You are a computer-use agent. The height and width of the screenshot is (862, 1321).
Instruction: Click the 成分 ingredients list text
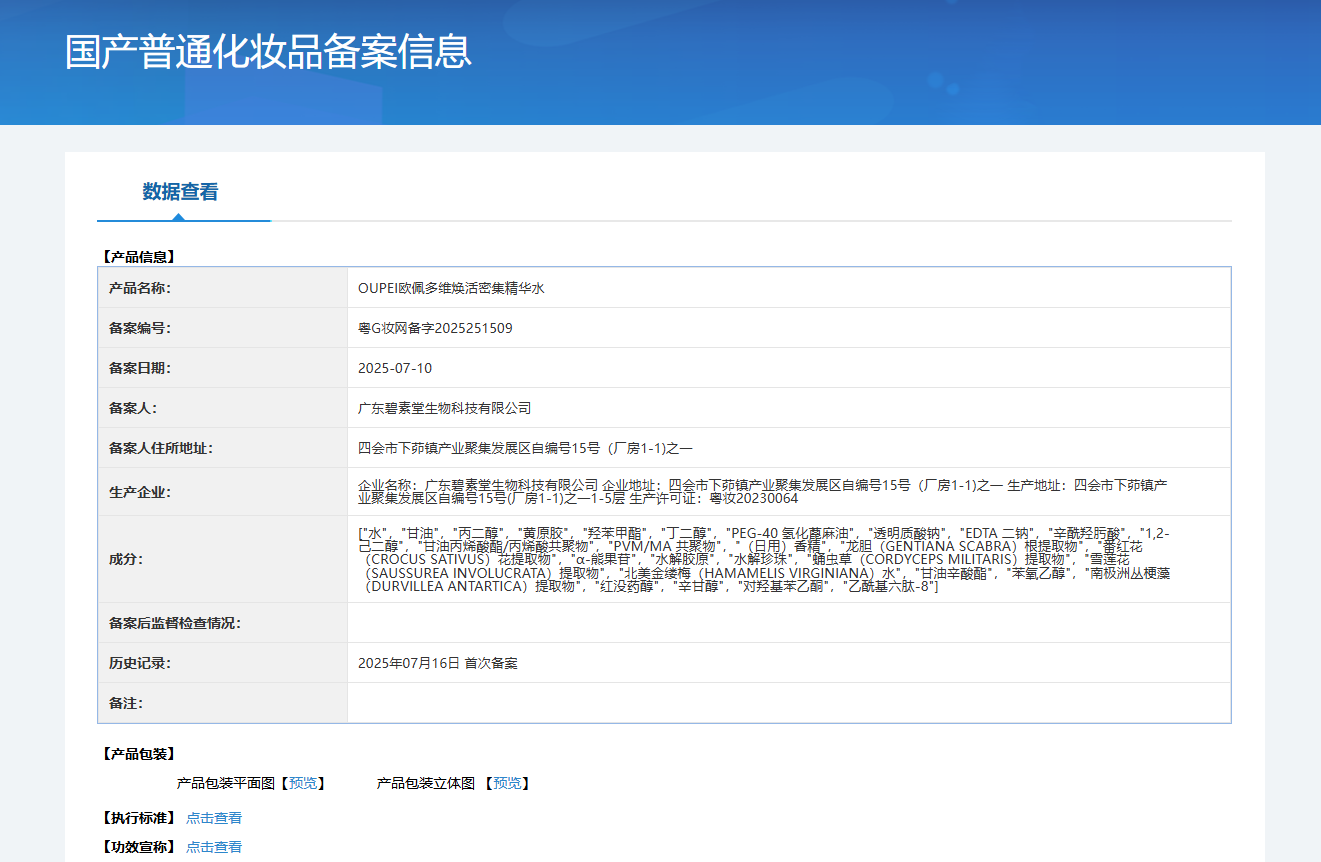point(762,559)
